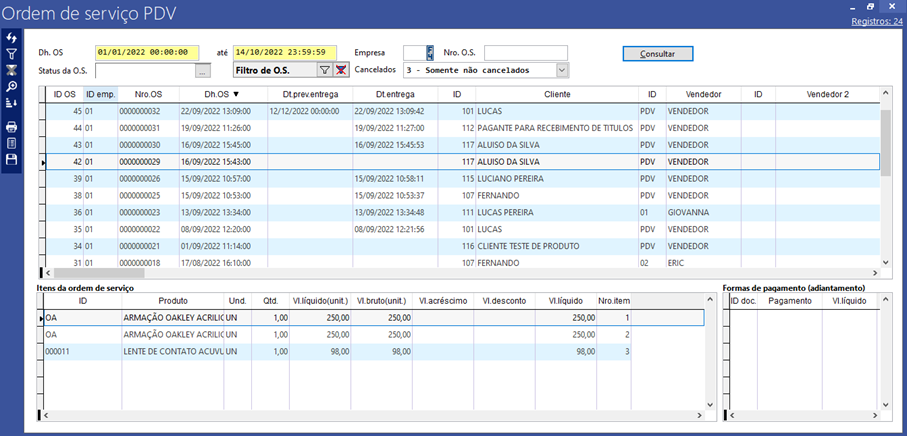Click the Cliente column header
The height and width of the screenshot is (436, 907).
556,94
